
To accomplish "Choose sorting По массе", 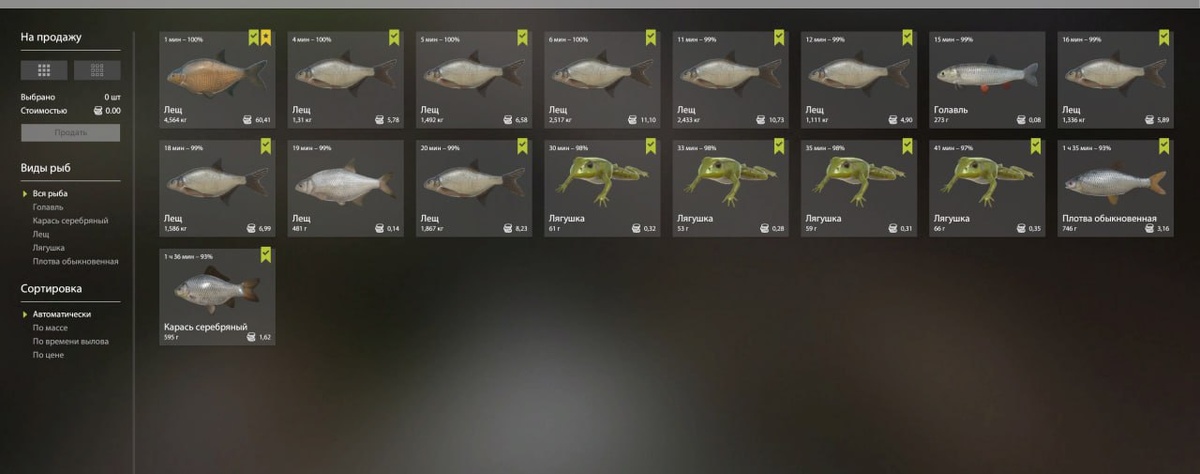I will [x=50, y=327].
